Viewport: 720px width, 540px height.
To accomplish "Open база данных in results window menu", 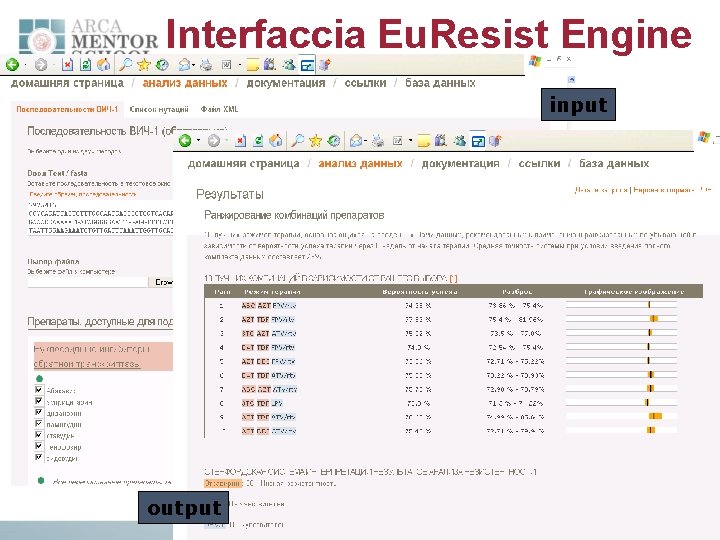I will (x=614, y=163).
